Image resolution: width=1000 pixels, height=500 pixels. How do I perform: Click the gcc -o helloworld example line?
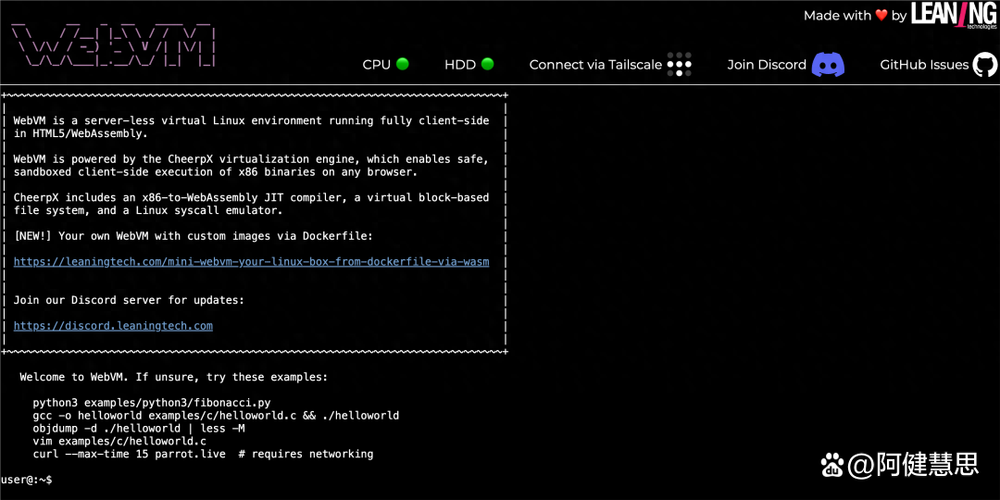216,416
